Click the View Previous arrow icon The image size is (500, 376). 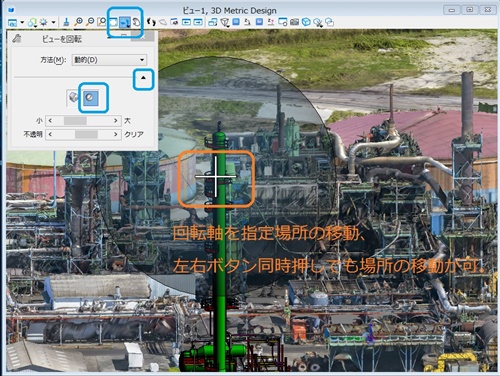186,22
